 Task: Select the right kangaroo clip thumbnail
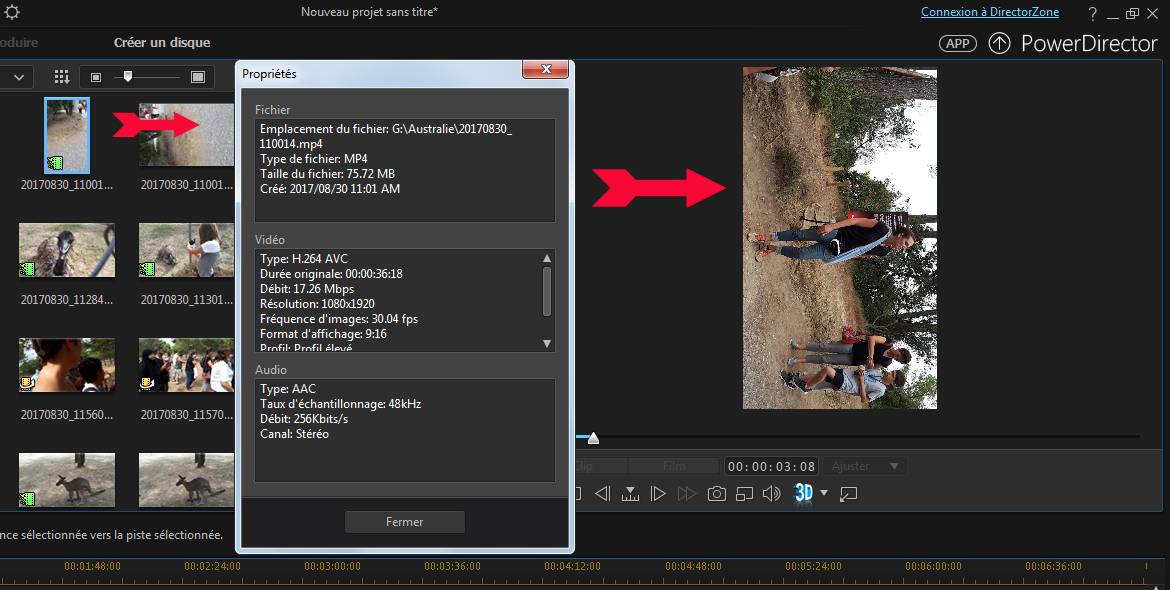click(186, 480)
